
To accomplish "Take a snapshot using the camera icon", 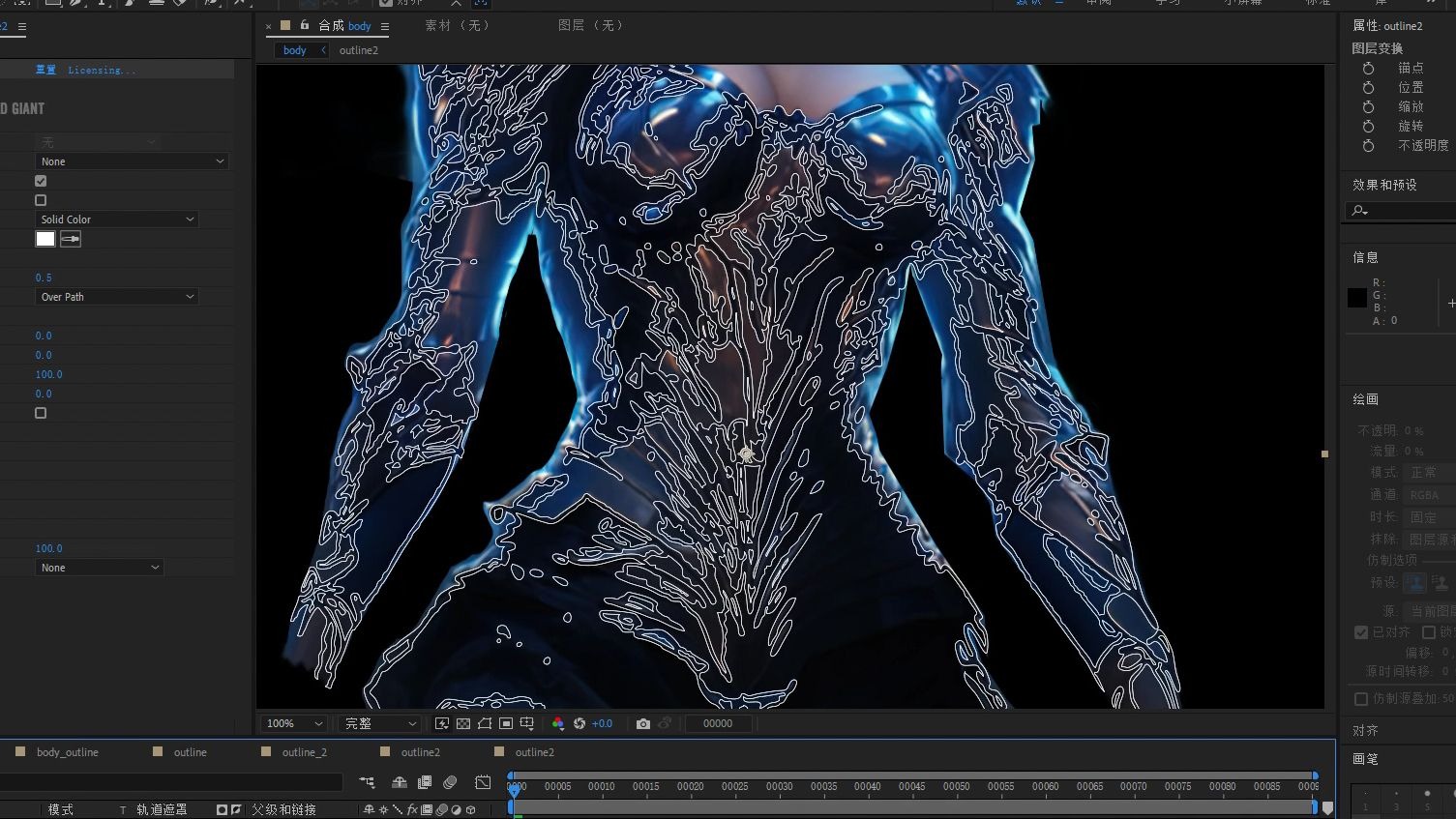I will tap(643, 723).
